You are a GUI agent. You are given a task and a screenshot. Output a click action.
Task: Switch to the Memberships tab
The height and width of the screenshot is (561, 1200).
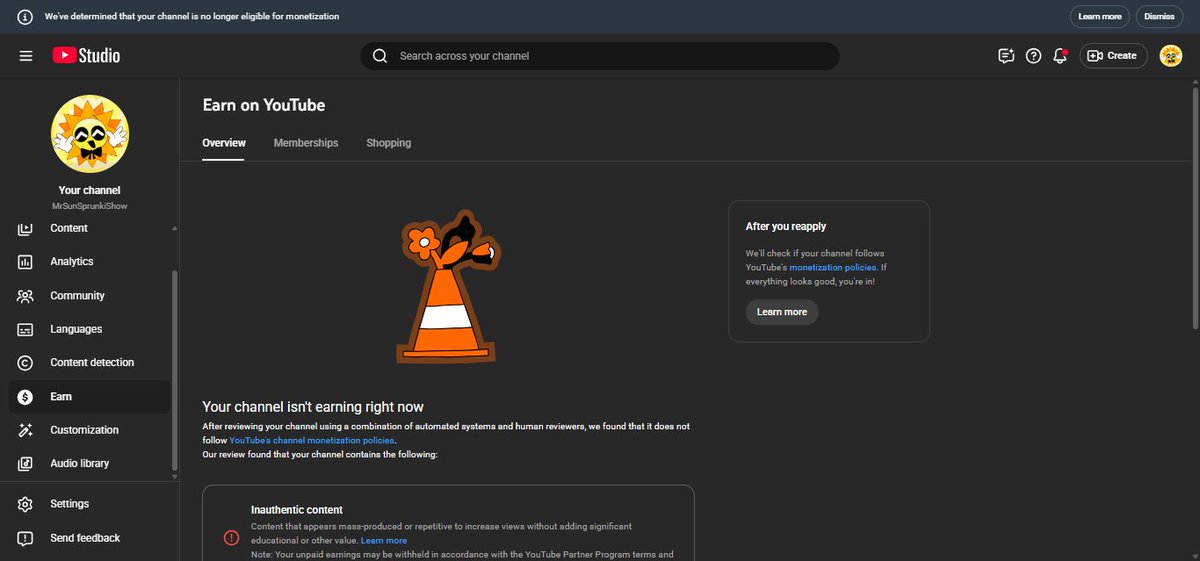coord(306,143)
